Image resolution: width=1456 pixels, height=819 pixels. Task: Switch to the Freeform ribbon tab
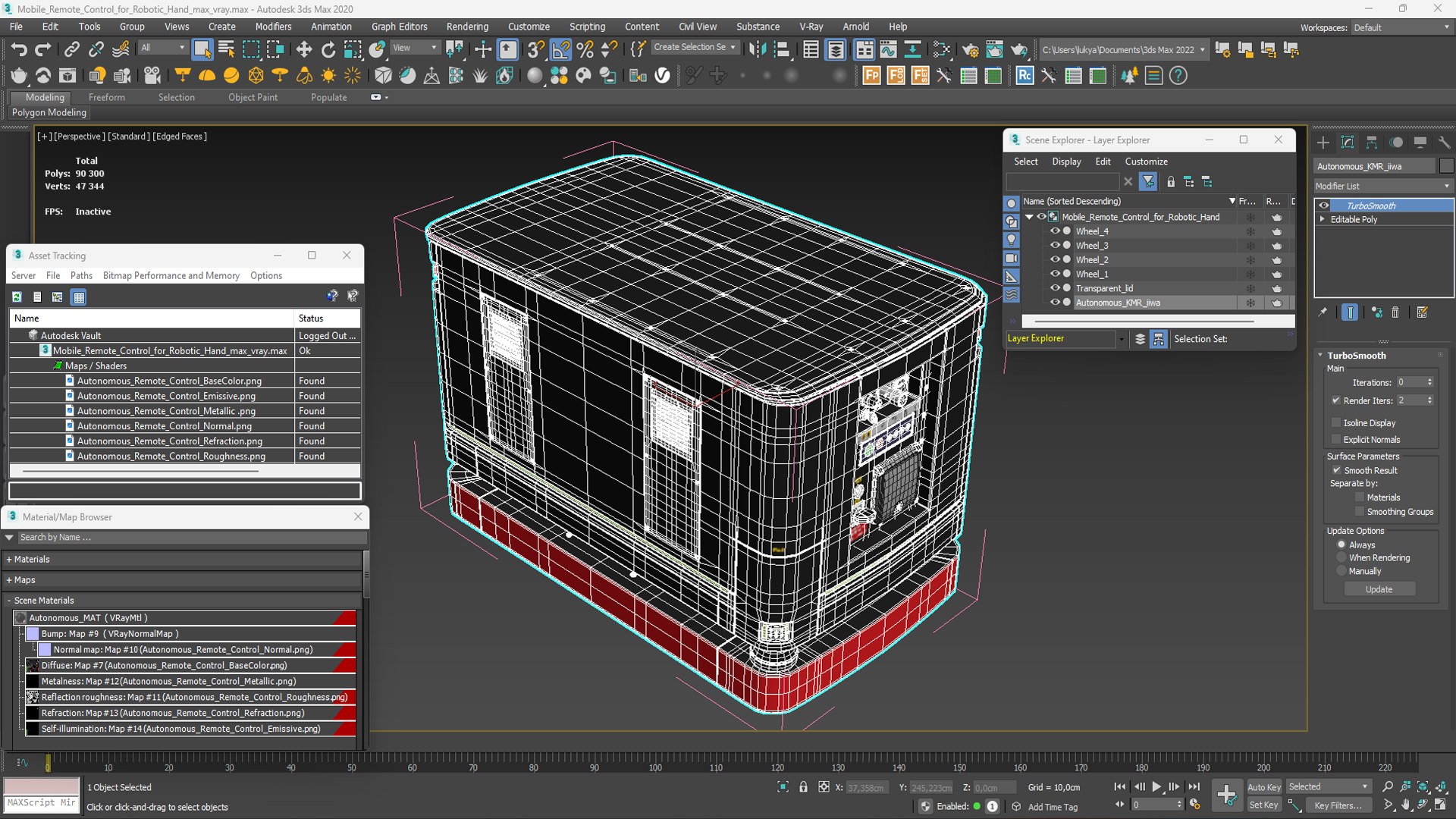pyautogui.click(x=106, y=97)
